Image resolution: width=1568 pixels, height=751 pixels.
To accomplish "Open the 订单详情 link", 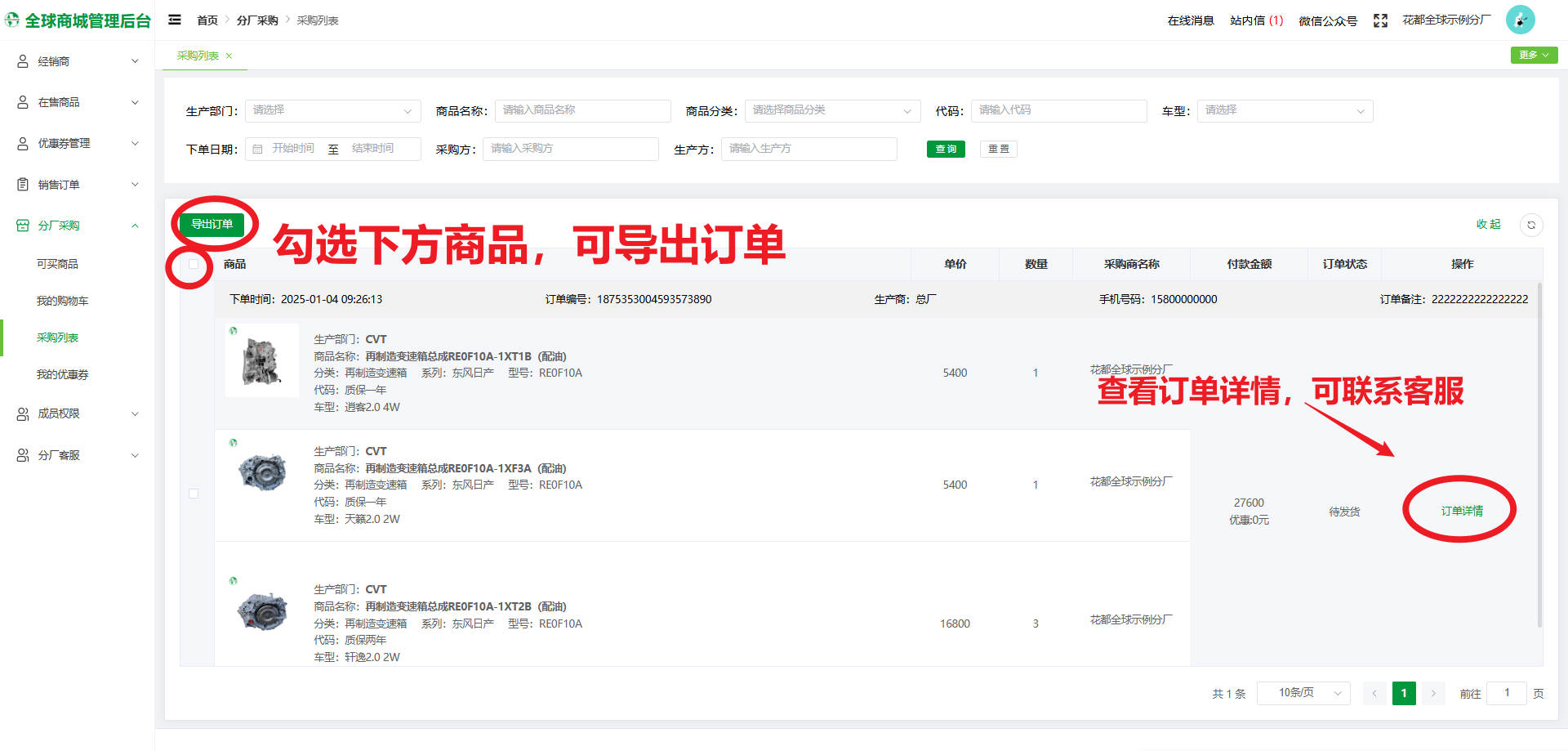I will [x=1461, y=511].
